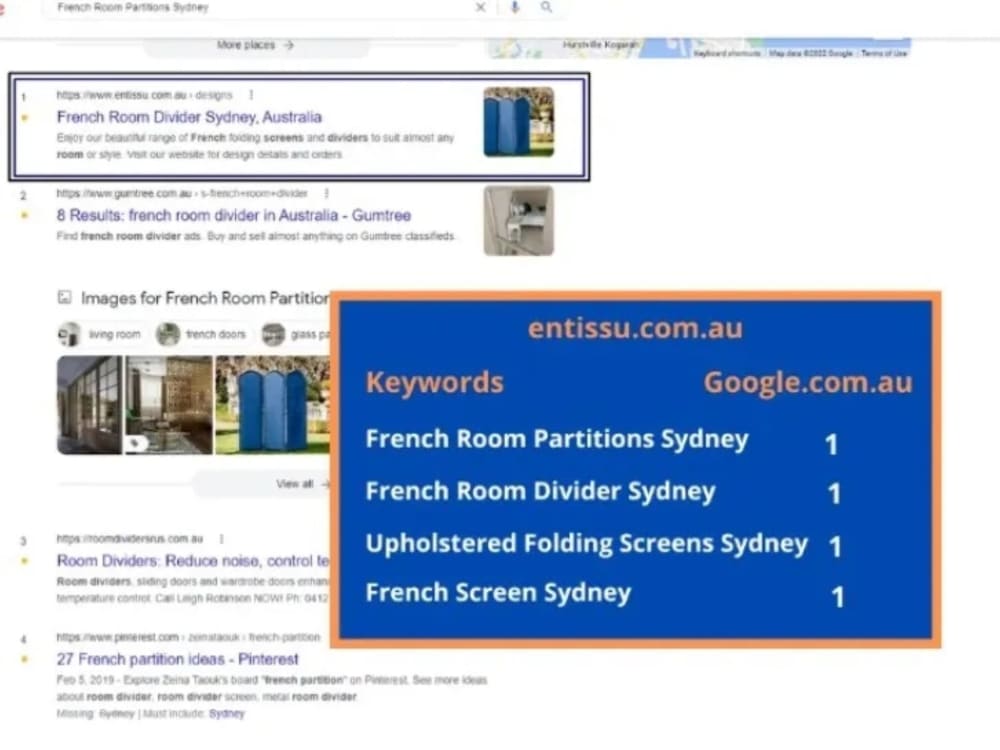This screenshot has width=1000, height=750.
Task: Click the https://www.entissu.com.au URL breadcrumb
Action: 144,95
